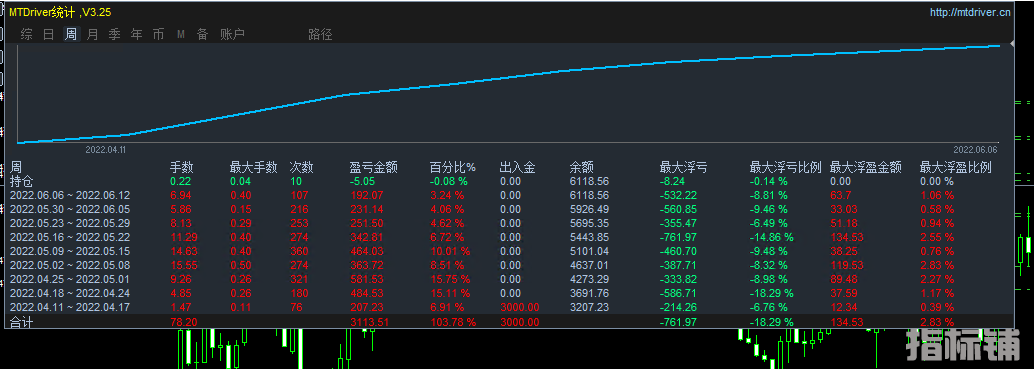Click max floating loss -18.29 % in 04.18 row
The width and height of the screenshot is (1034, 369).
coord(772,293)
